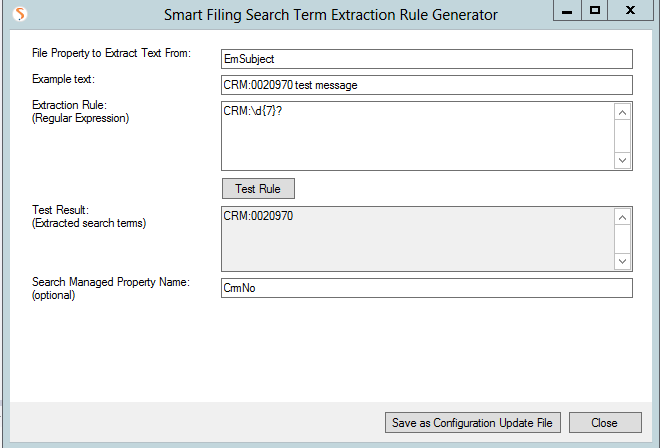This screenshot has height=448, width=660.
Task: Click the 'File Property to Extract Text From' label
Action: click(112, 53)
